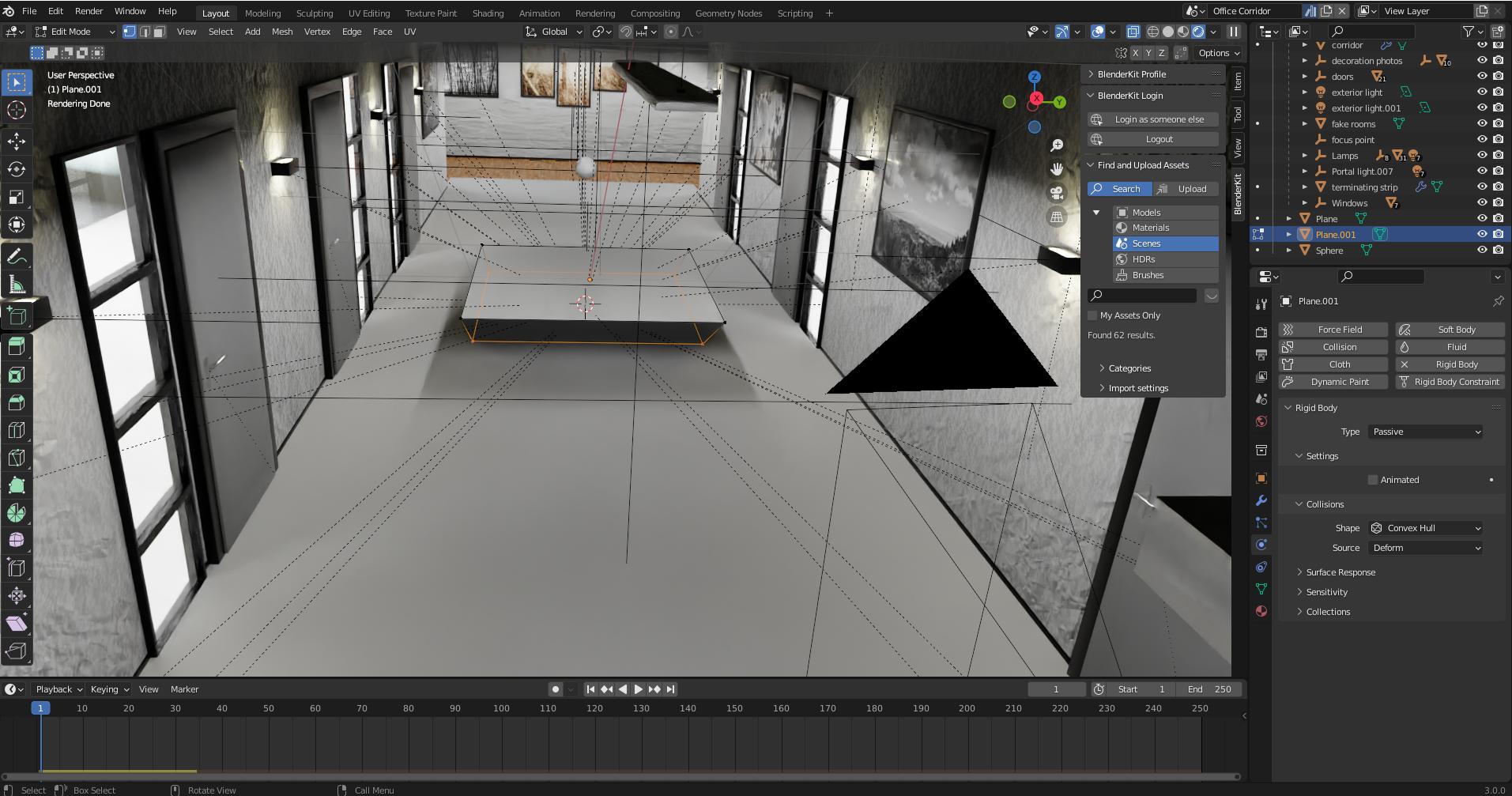Click the Material properties sphere icon
The width and height of the screenshot is (1512, 796).
[x=1261, y=611]
